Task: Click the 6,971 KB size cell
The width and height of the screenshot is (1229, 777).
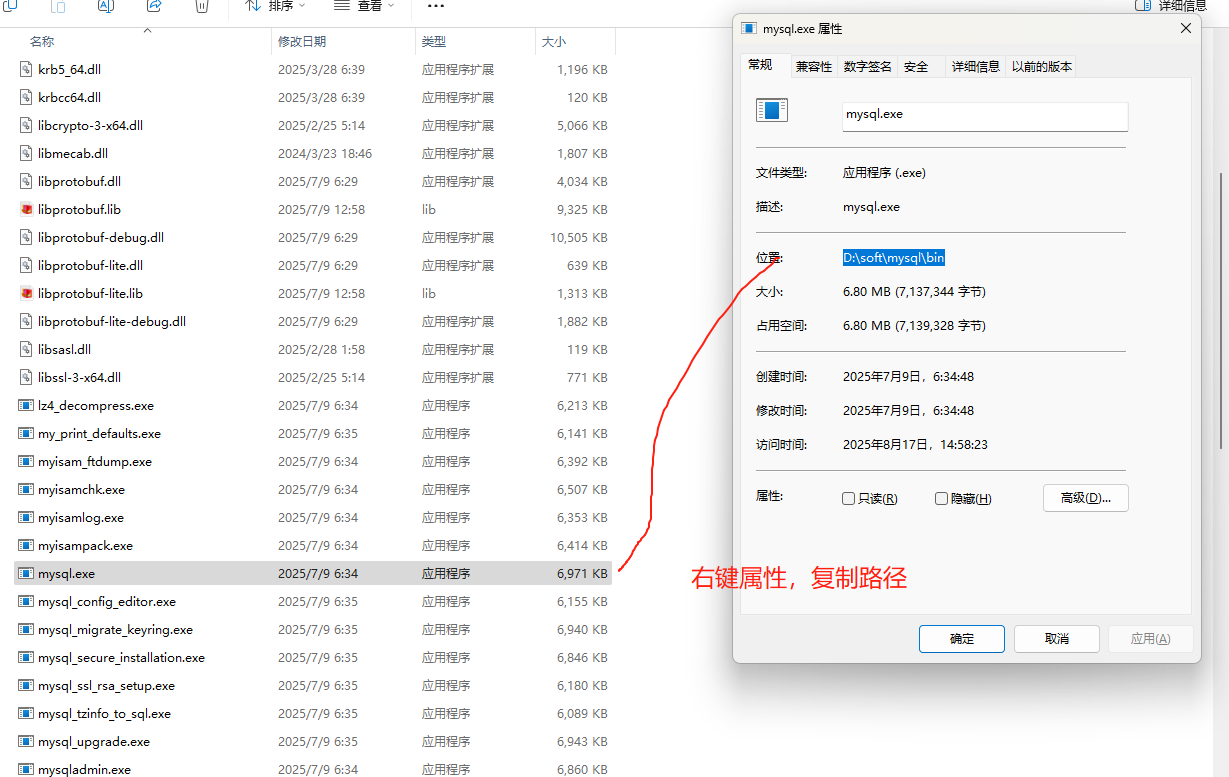Action: (582, 574)
